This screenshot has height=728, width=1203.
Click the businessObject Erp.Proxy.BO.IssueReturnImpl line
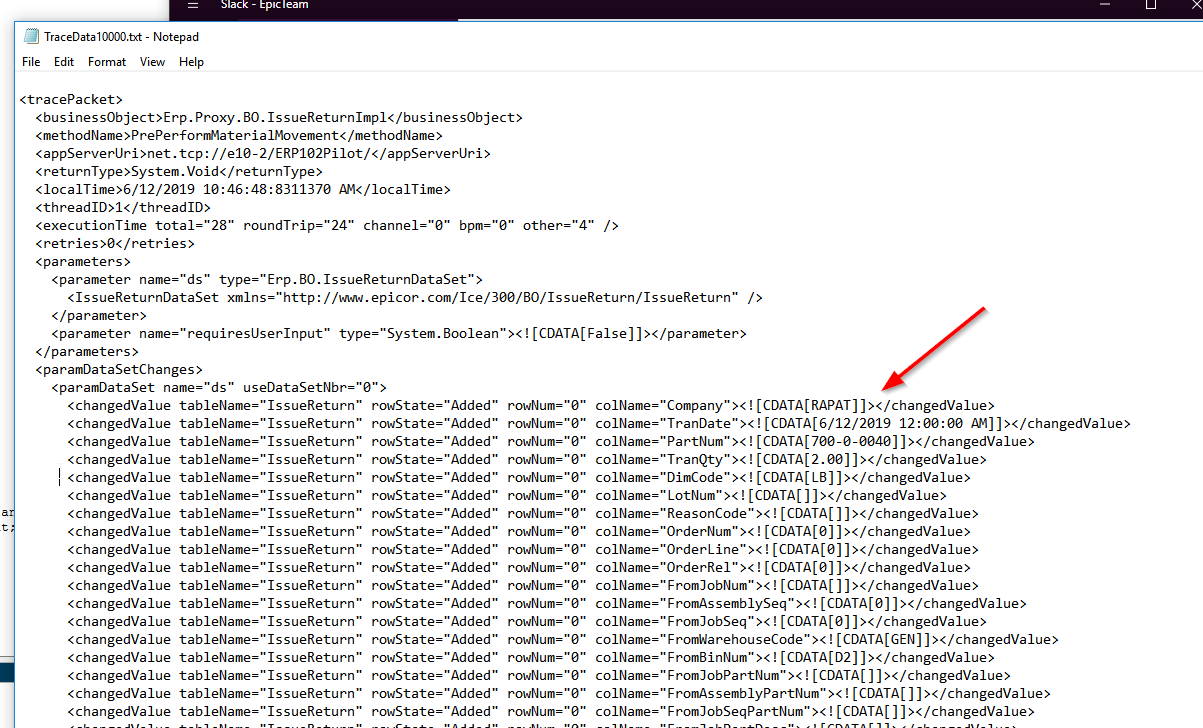279,118
